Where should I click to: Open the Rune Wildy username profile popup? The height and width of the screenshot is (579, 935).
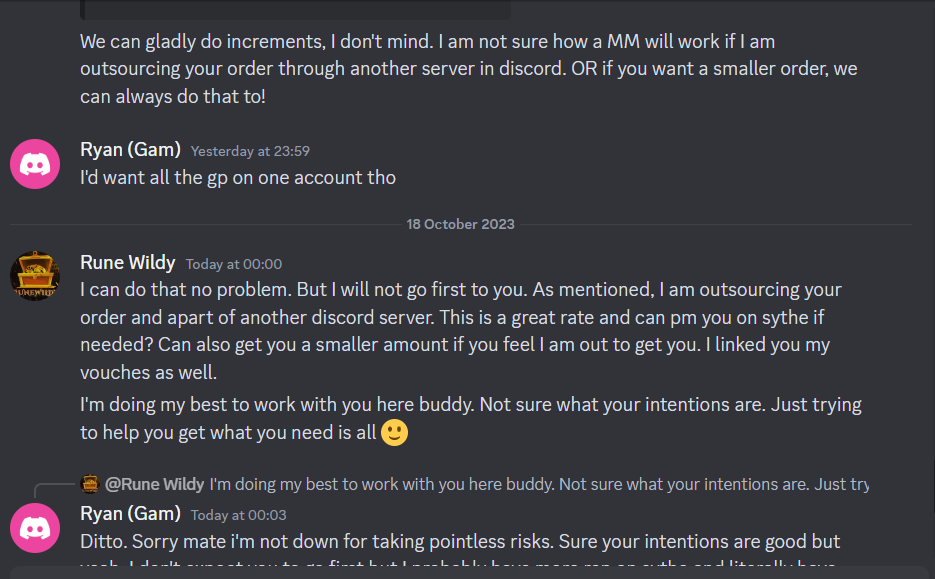pos(127,263)
